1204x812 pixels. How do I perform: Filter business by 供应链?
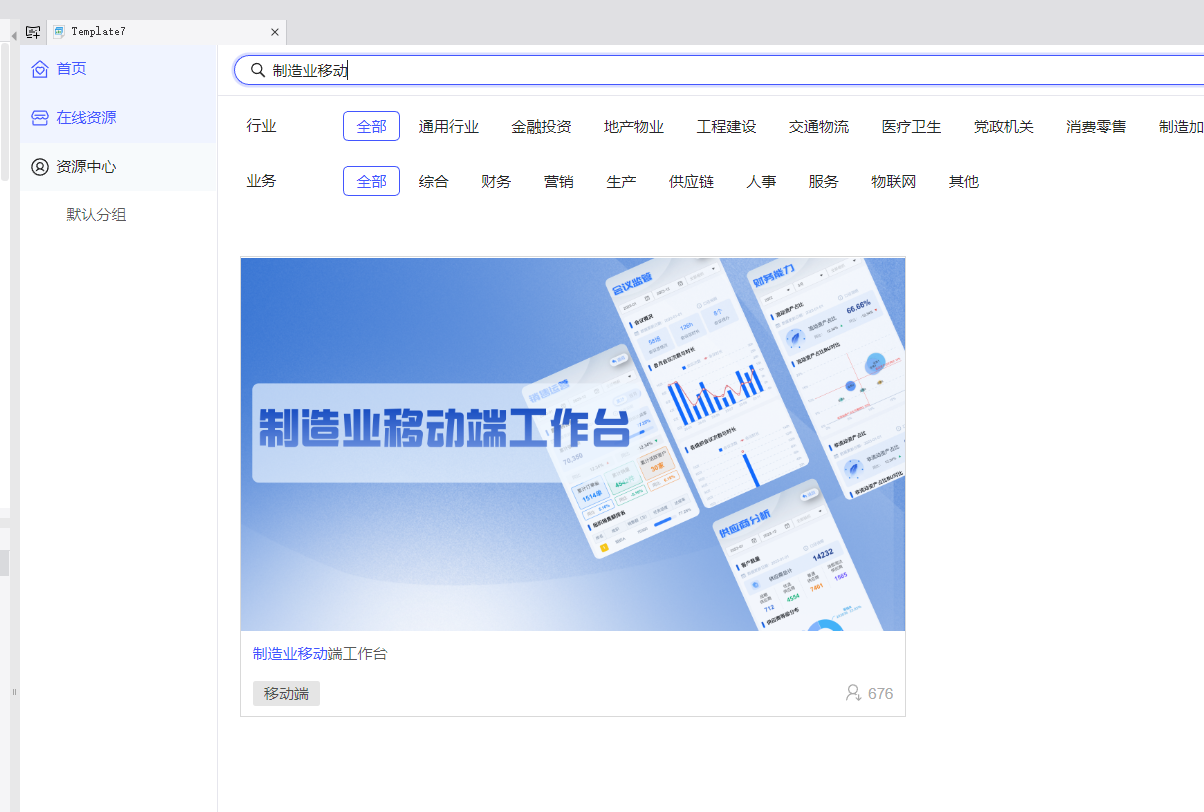coord(691,182)
